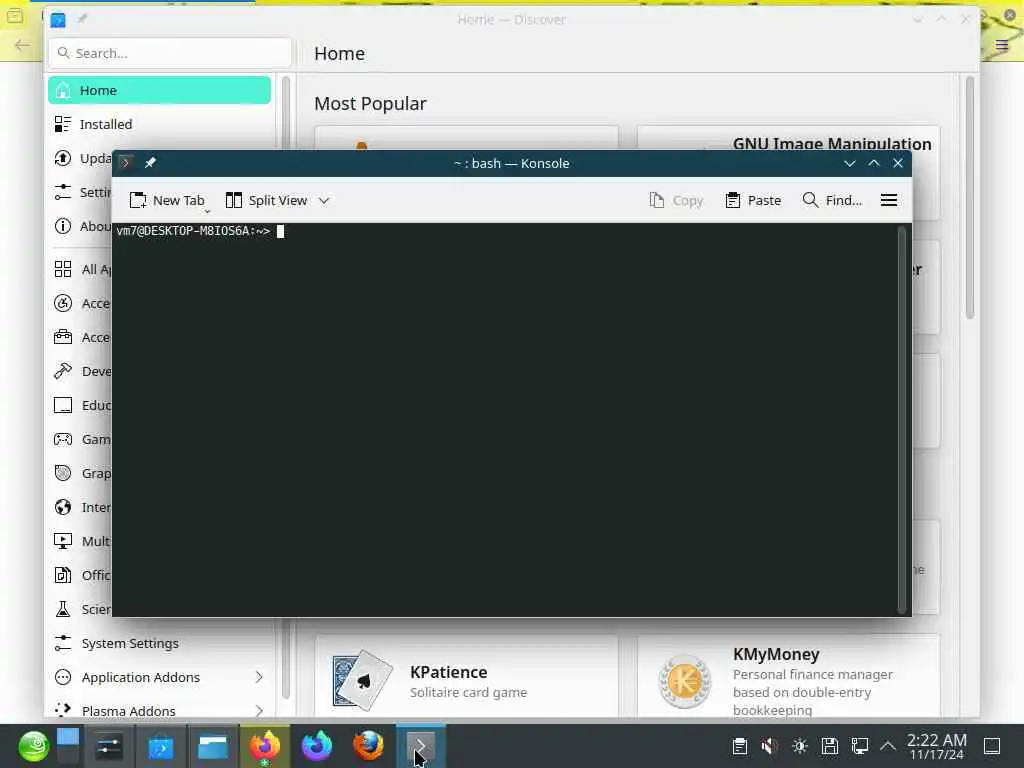
Task: Open Find in Konsole toolbar
Action: click(x=832, y=200)
